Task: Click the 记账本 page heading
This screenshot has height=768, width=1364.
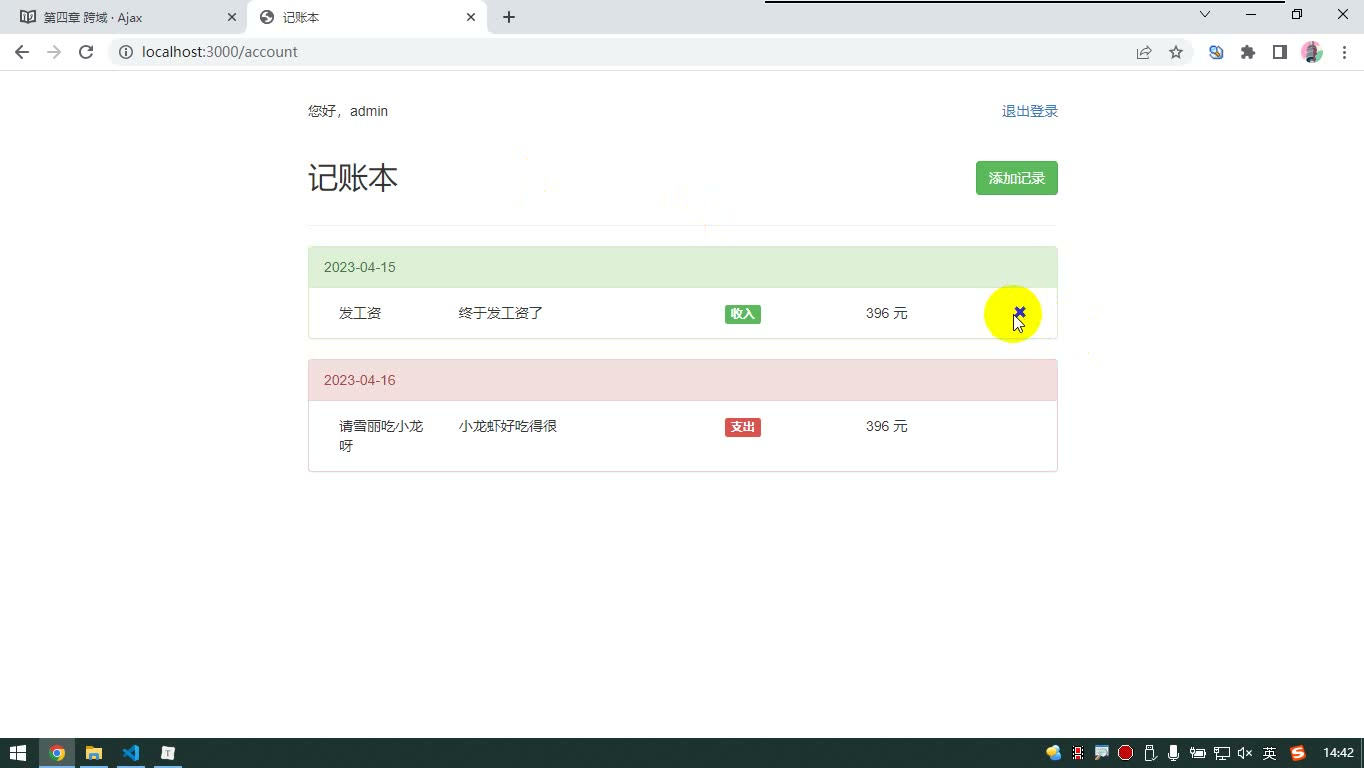Action: tap(353, 178)
